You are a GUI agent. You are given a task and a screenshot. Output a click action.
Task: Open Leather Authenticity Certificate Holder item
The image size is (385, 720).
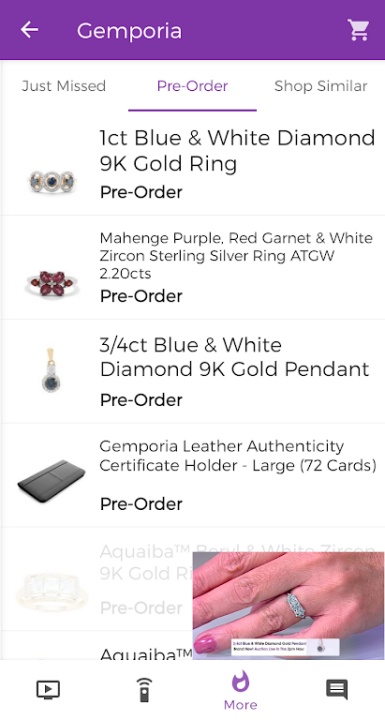coord(192,475)
